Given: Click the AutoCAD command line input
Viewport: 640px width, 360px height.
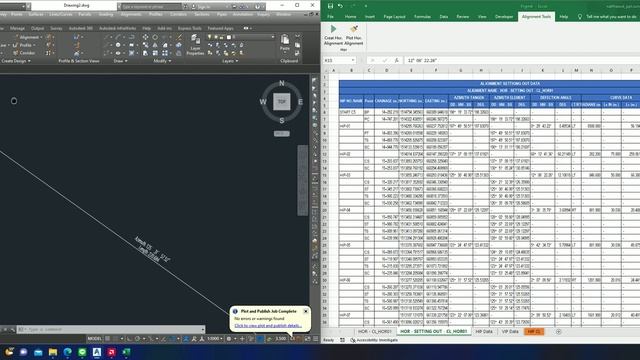Looking at the screenshot, I should (x=110, y=329).
